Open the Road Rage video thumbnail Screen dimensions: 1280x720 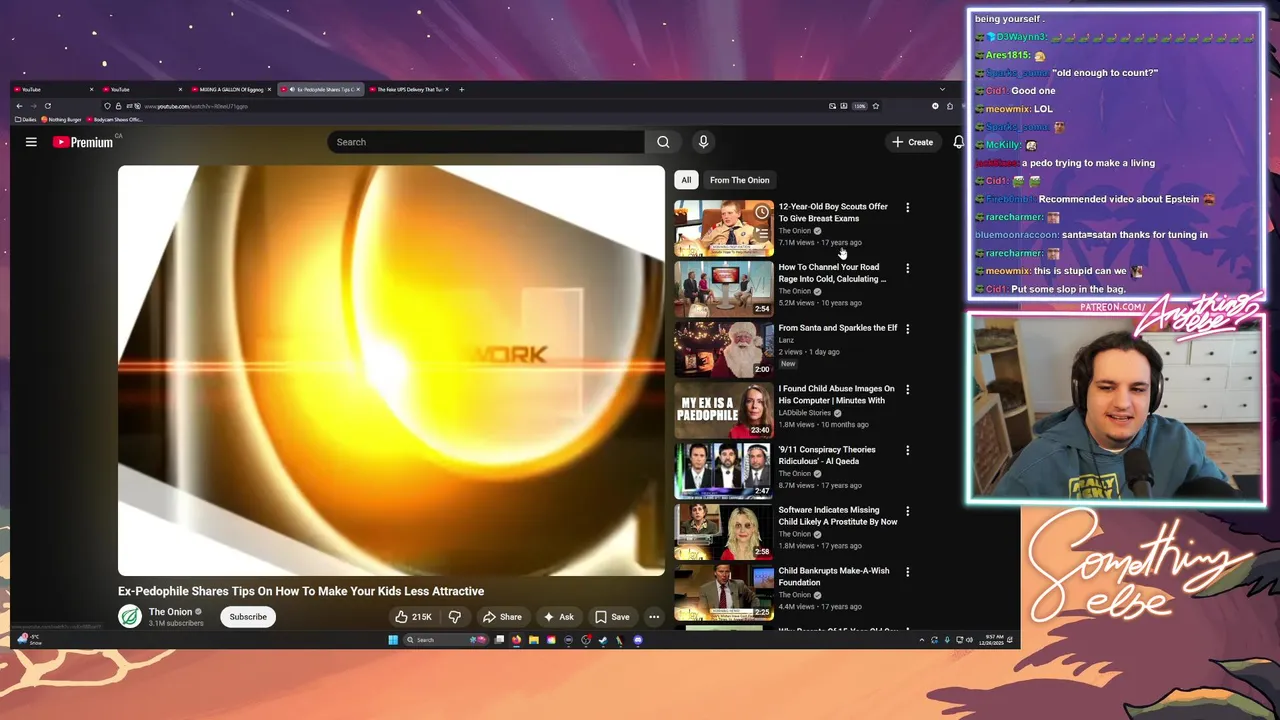[724, 289]
